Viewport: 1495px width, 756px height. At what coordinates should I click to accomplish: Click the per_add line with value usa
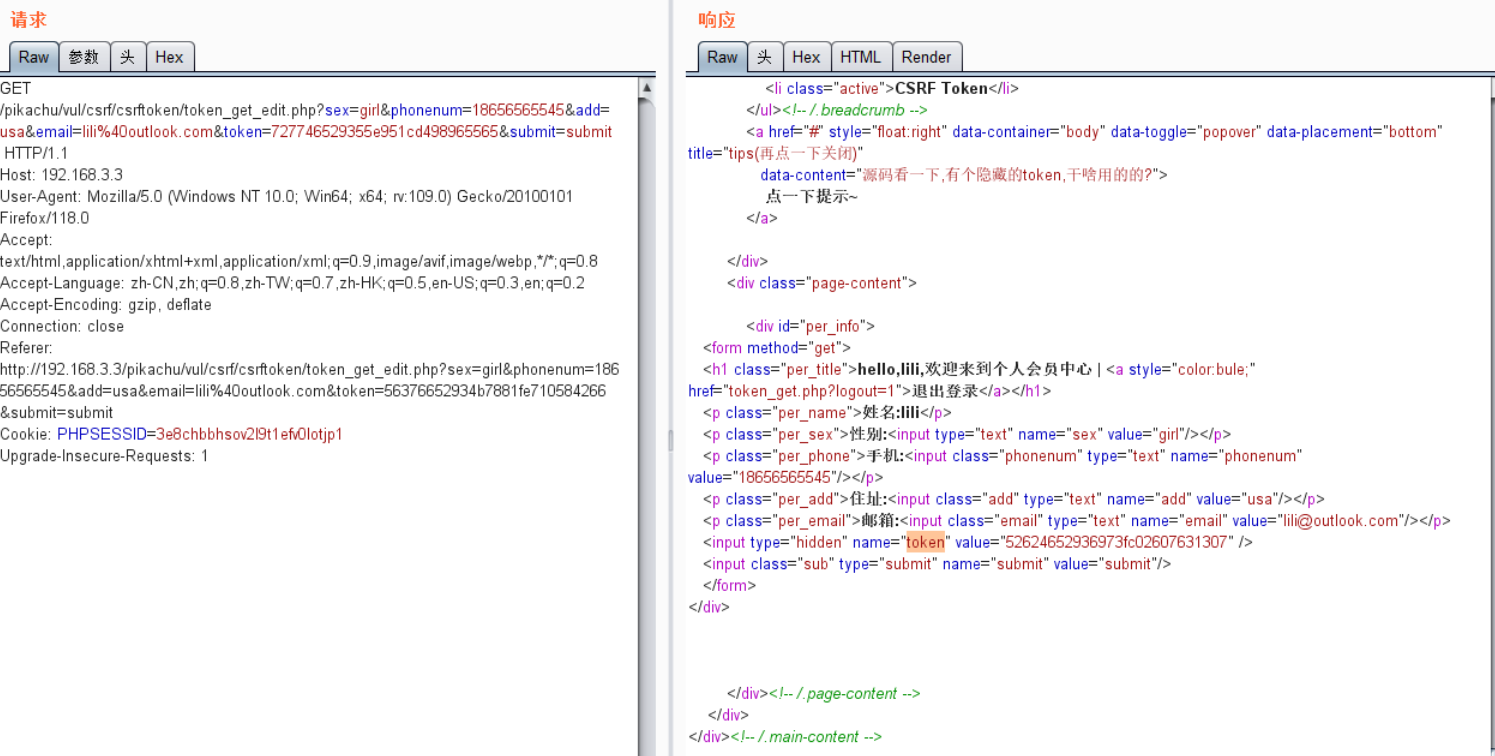(1014, 499)
